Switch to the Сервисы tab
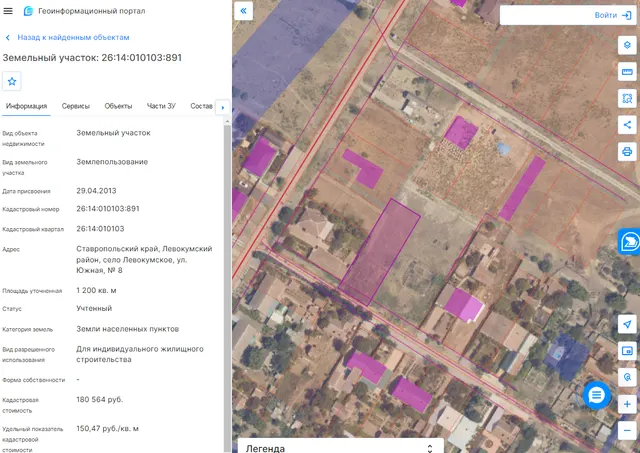Image resolution: width=640 pixels, height=453 pixels. (x=76, y=106)
